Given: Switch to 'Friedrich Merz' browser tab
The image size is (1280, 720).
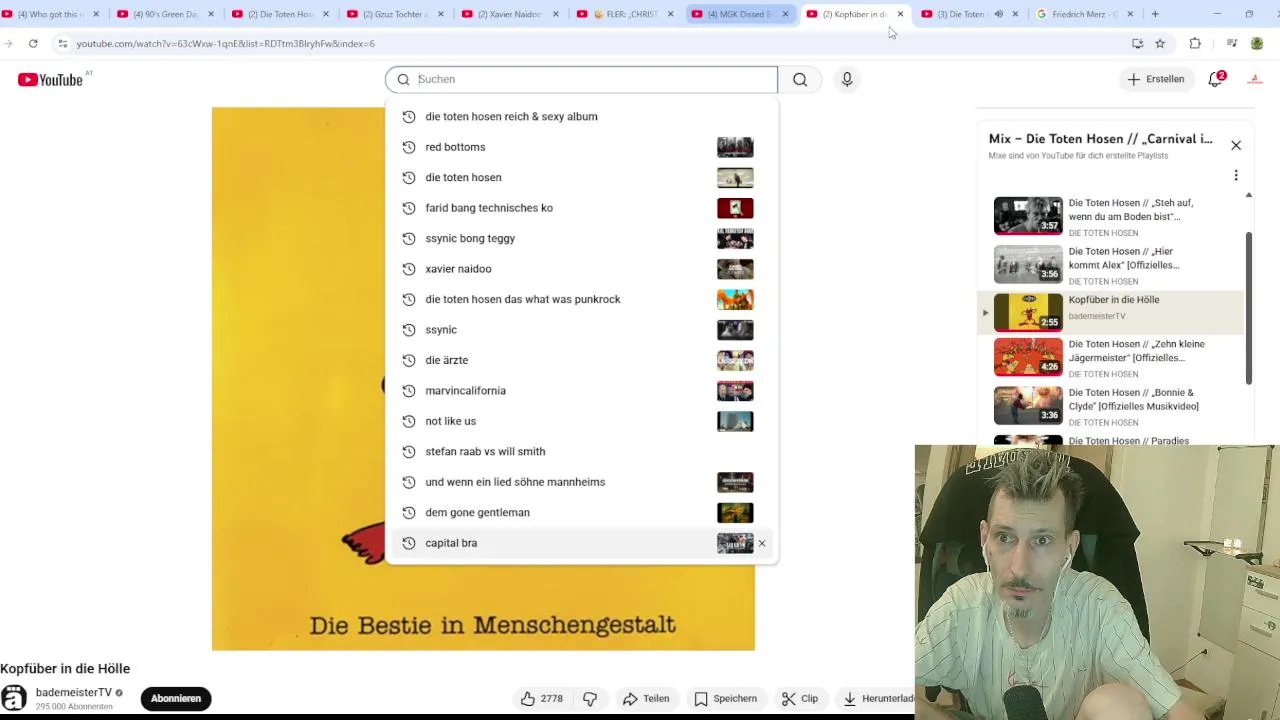Looking at the screenshot, I should pos(1085,14).
